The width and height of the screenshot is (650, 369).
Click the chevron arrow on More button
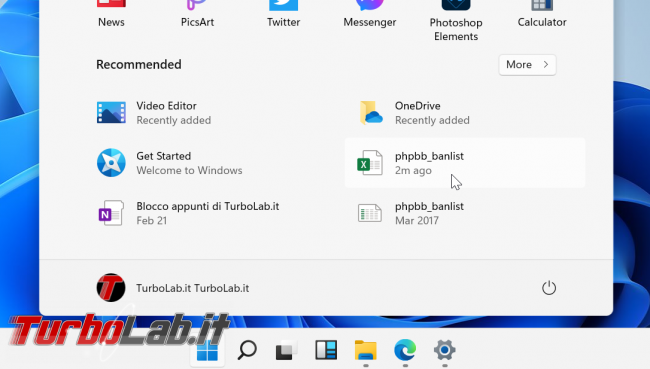point(546,64)
